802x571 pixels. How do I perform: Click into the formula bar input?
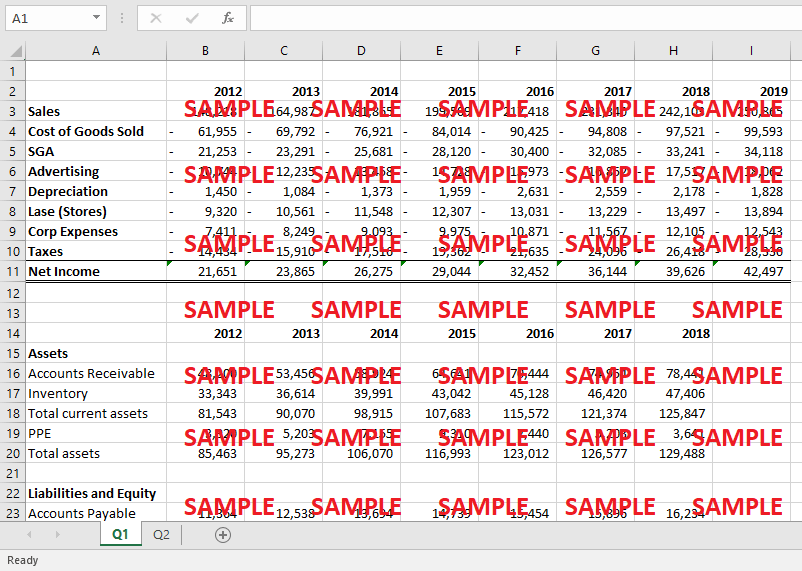pos(526,18)
